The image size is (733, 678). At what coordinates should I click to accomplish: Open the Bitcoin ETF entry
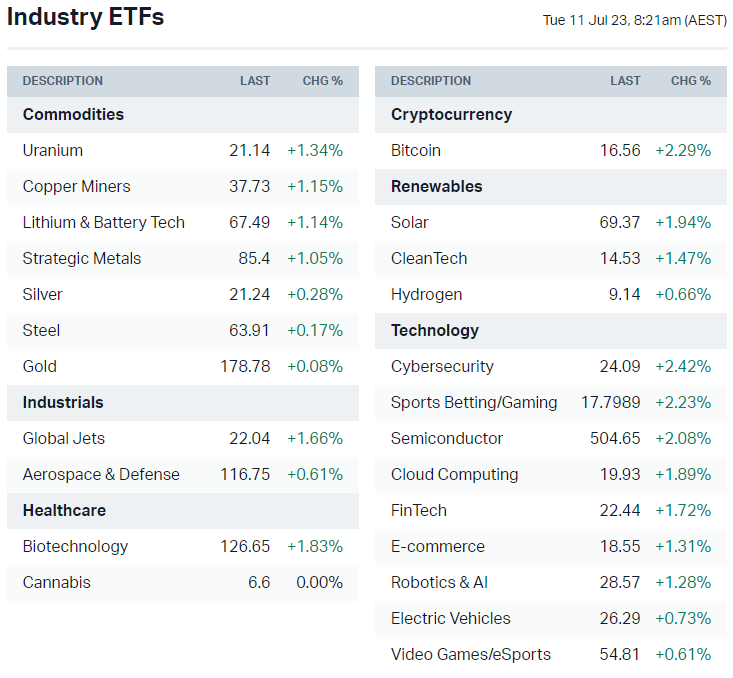(416, 150)
